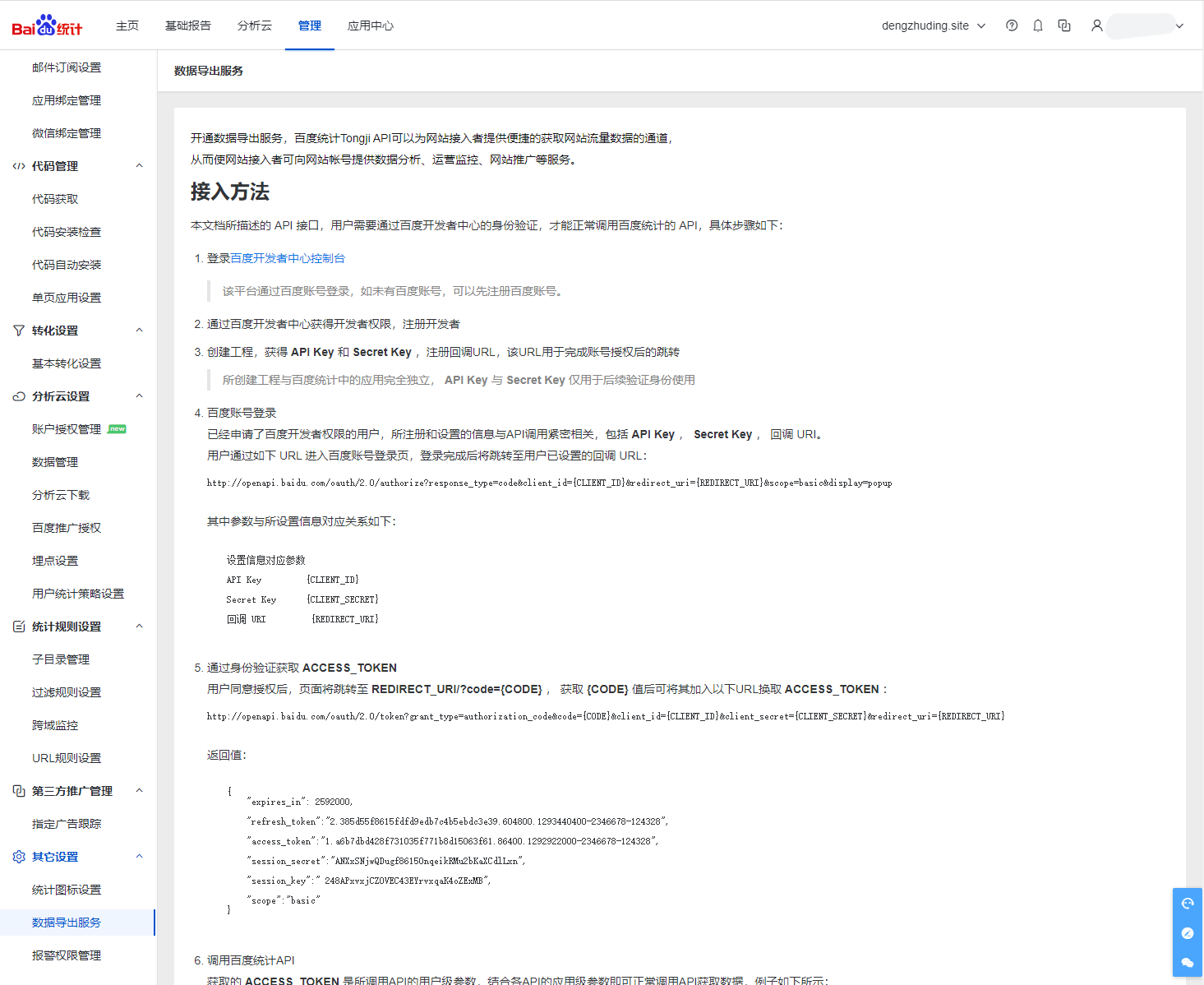
Task: Open 用户统计策略设置 in the sidebar
Action: (78, 594)
